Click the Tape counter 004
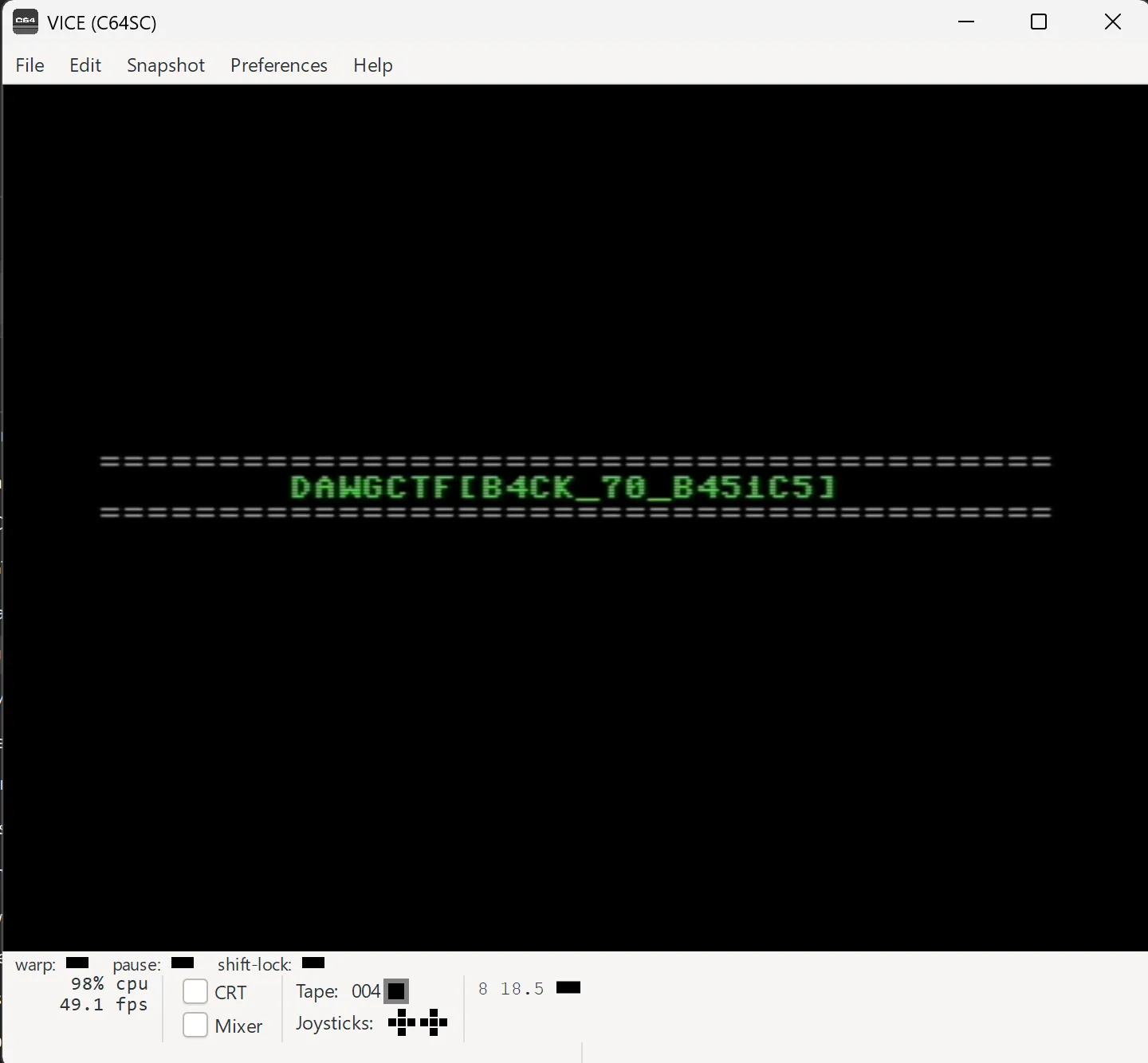Viewport: 1148px width, 1063px height. click(366, 991)
